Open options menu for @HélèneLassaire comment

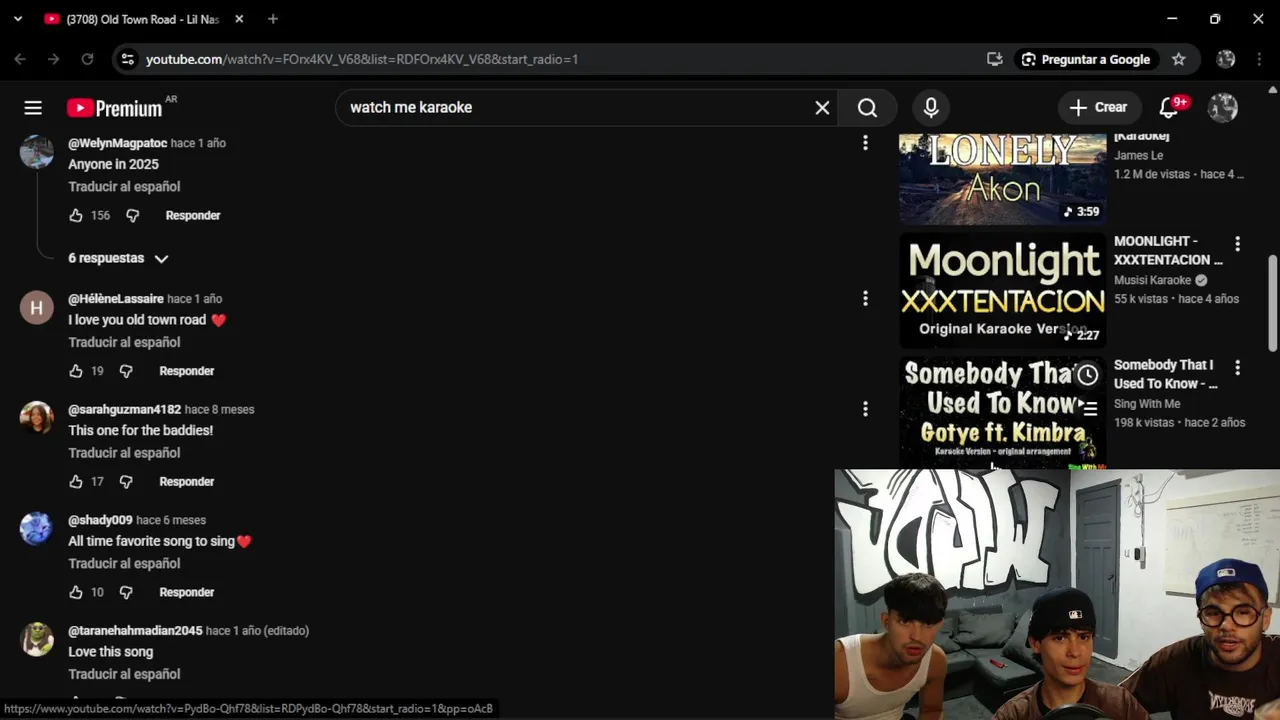point(865,298)
